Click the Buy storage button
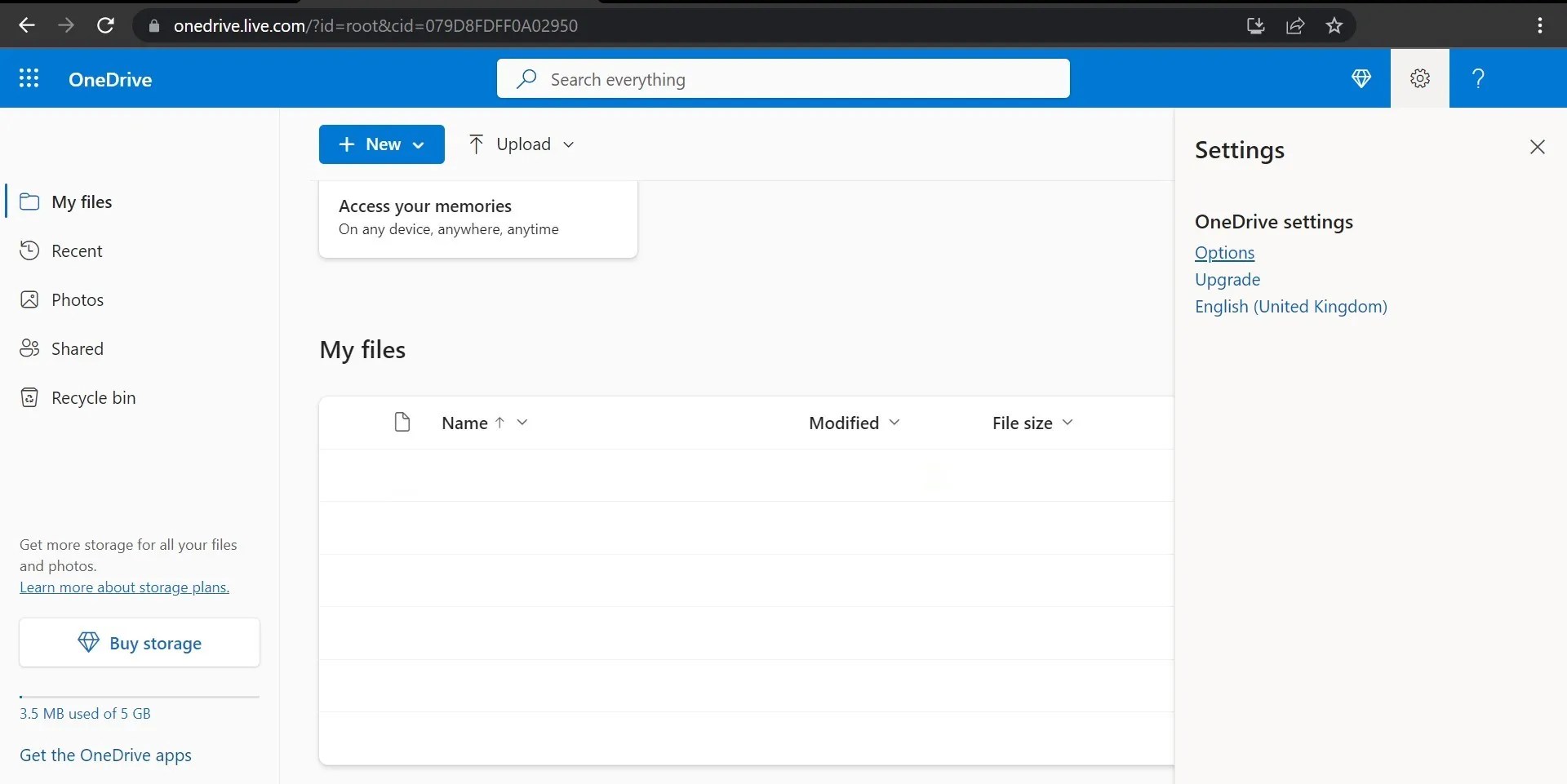This screenshot has height=784, width=1567. click(x=140, y=643)
